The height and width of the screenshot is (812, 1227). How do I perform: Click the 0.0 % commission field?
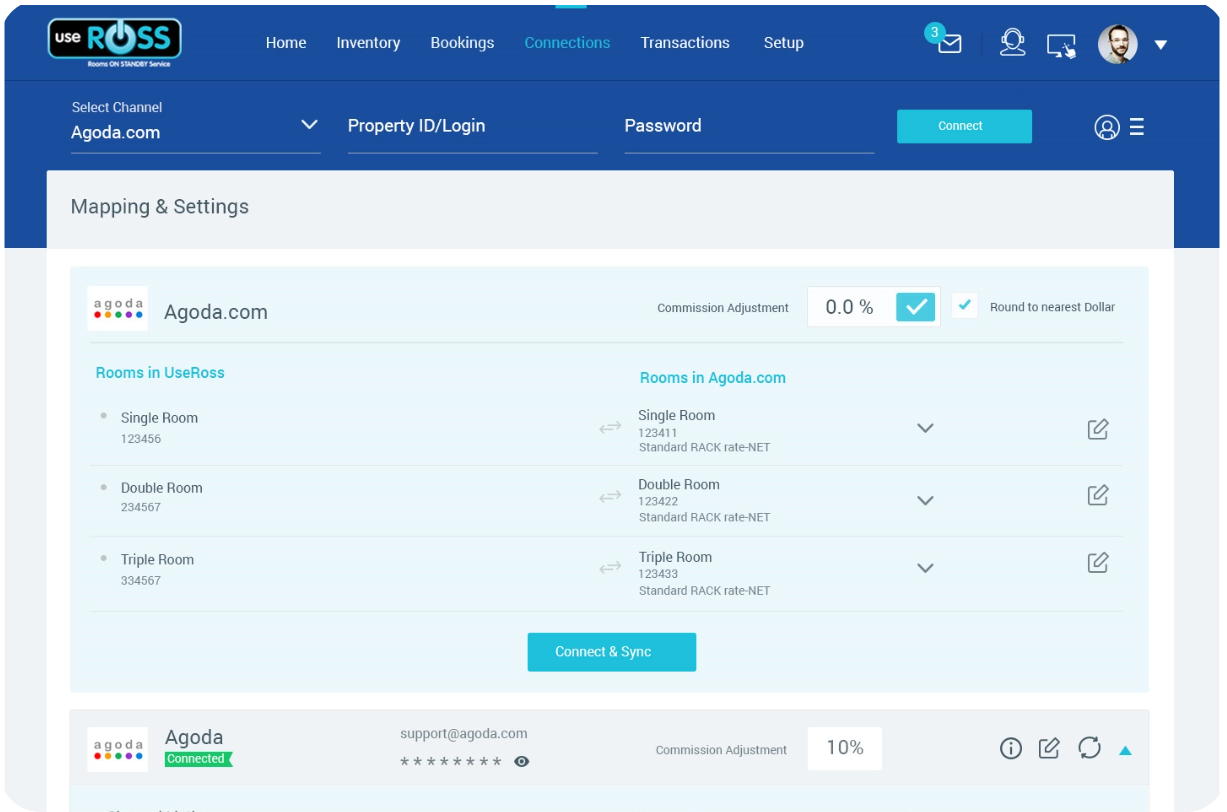pyautogui.click(x=851, y=307)
